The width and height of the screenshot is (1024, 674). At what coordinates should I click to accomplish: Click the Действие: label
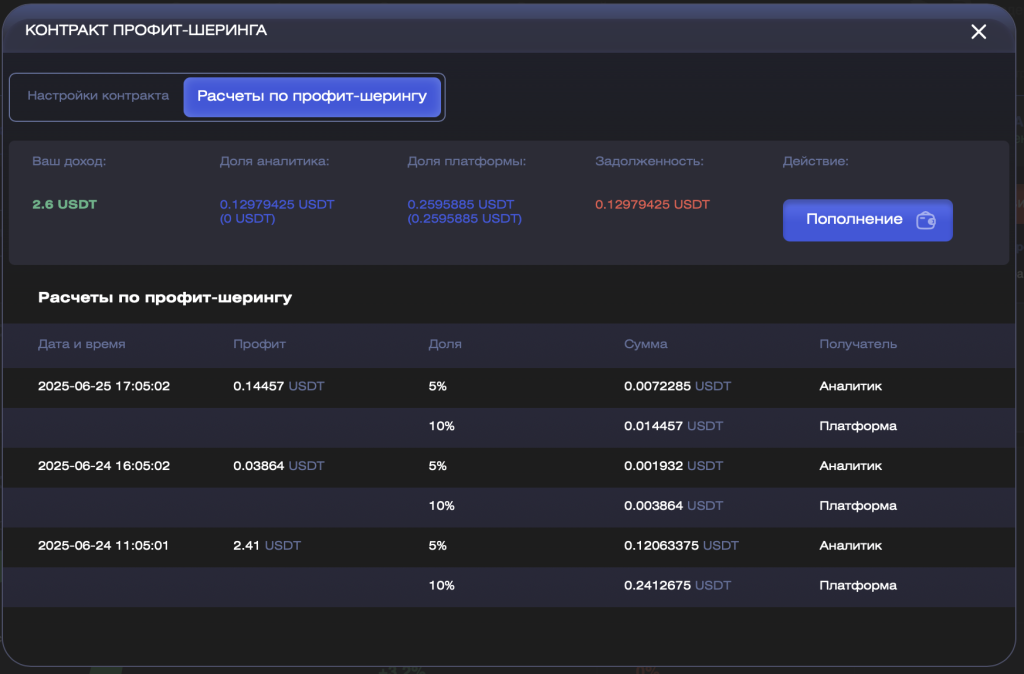coord(816,161)
